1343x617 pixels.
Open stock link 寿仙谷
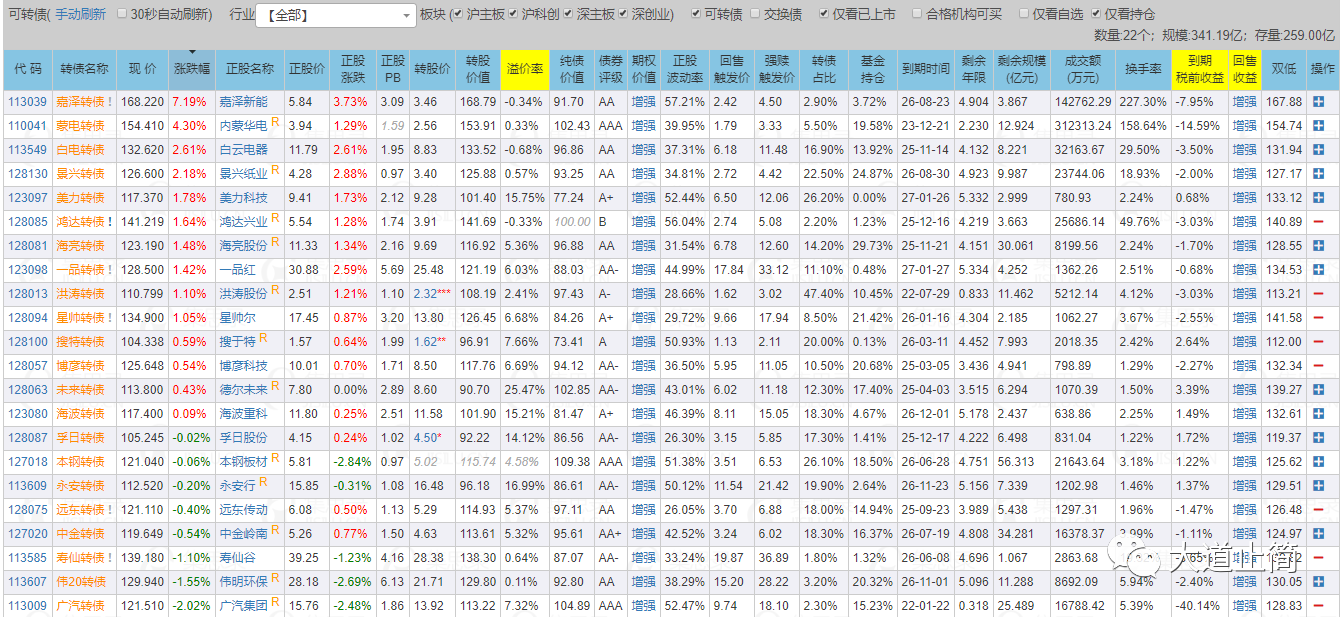238,558
